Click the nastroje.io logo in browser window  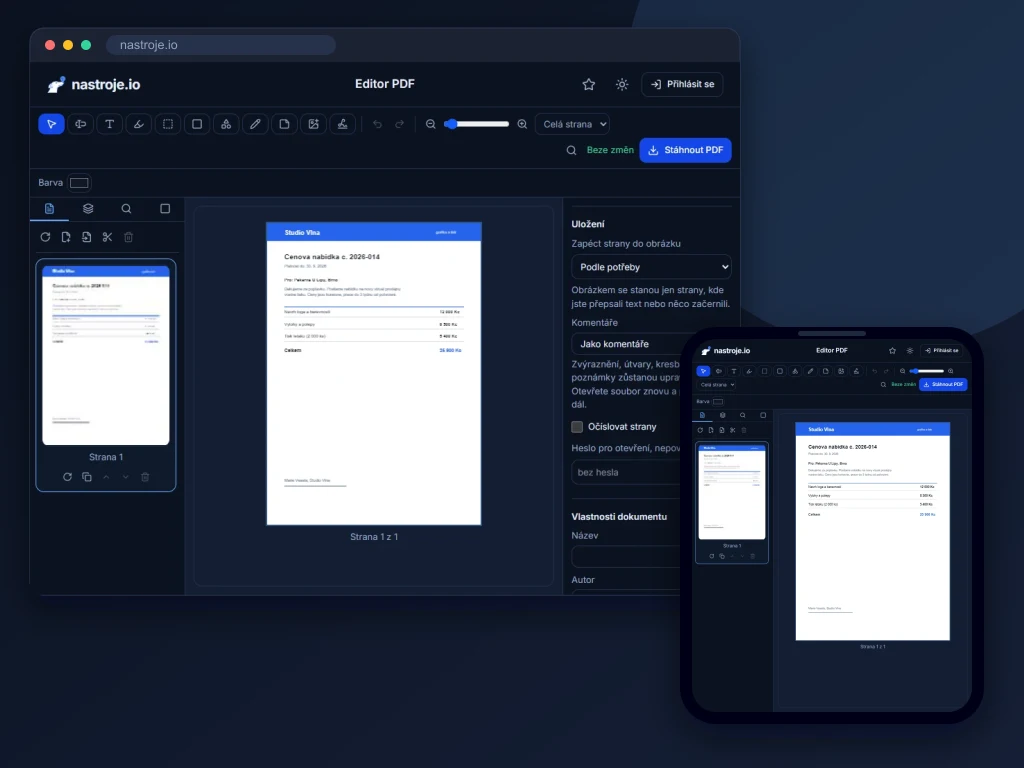[x=94, y=85]
